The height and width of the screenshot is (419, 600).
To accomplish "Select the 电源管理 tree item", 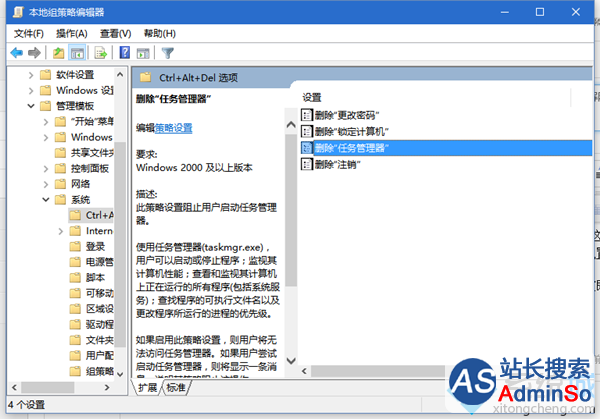I will 99,262.
